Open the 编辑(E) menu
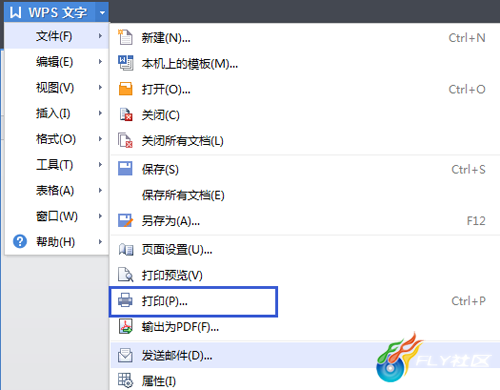The image size is (500, 390). coord(57,62)
